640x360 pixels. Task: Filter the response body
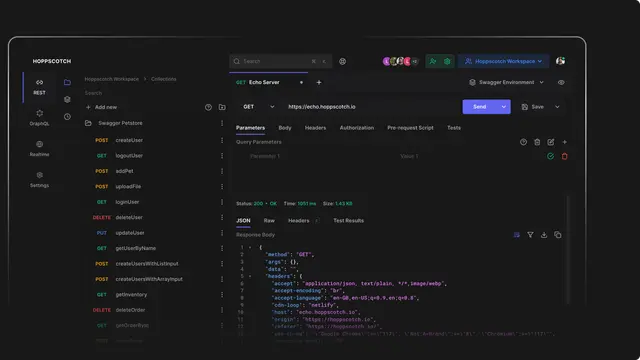click(530, 235)
